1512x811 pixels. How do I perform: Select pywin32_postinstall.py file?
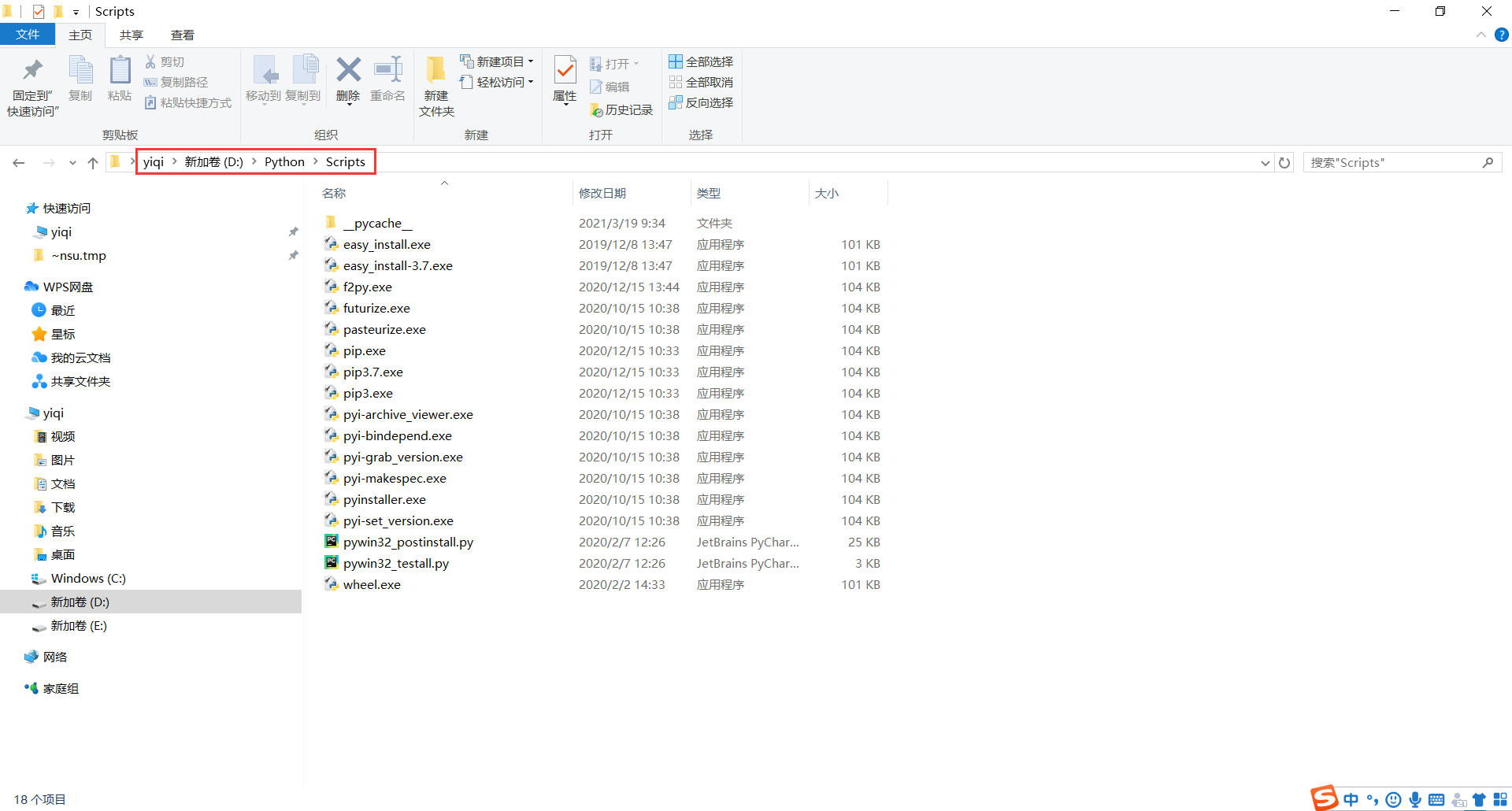click(408, 542)
